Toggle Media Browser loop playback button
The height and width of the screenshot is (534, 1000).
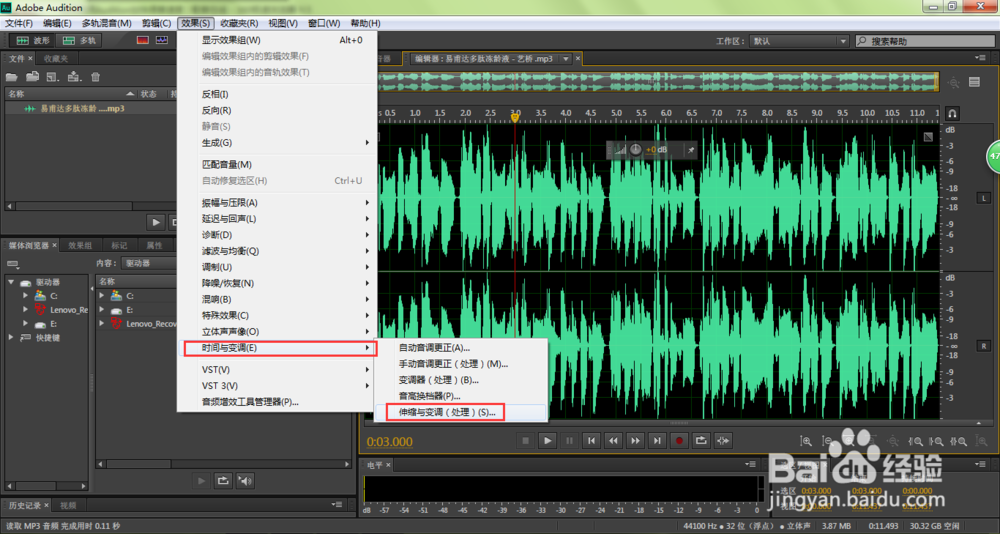coord(223,481)
